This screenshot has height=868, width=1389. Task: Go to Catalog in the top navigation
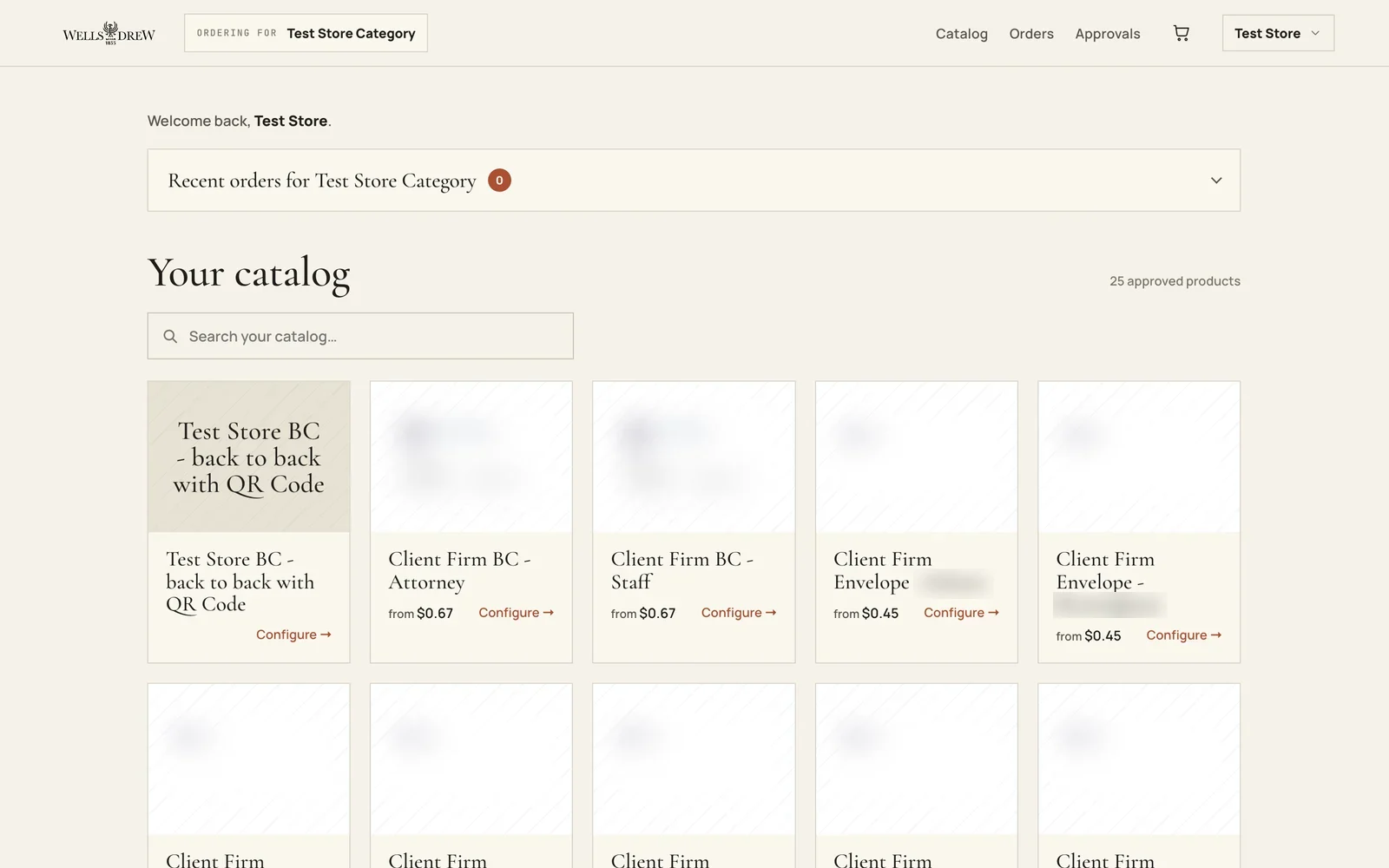pos(961,34)
